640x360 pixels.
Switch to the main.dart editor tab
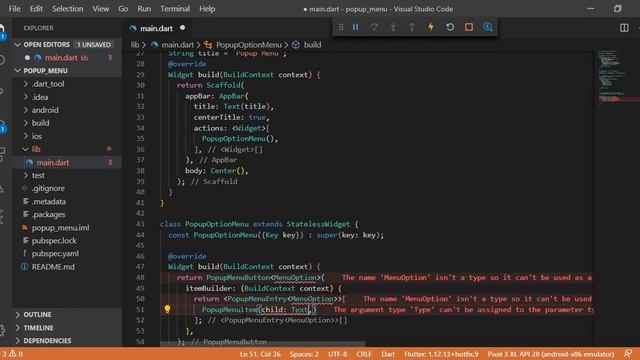coord(156,28)
